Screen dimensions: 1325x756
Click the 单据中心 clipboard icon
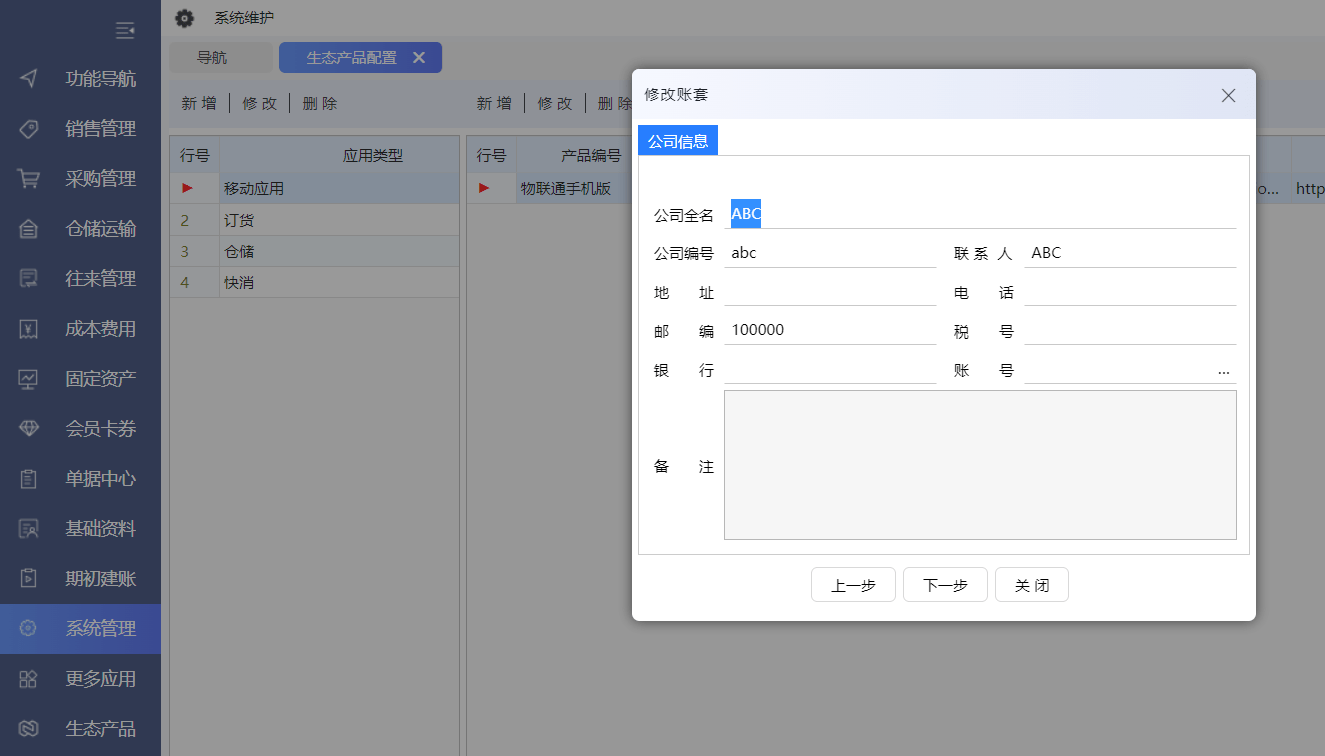(x=29, y=479)
